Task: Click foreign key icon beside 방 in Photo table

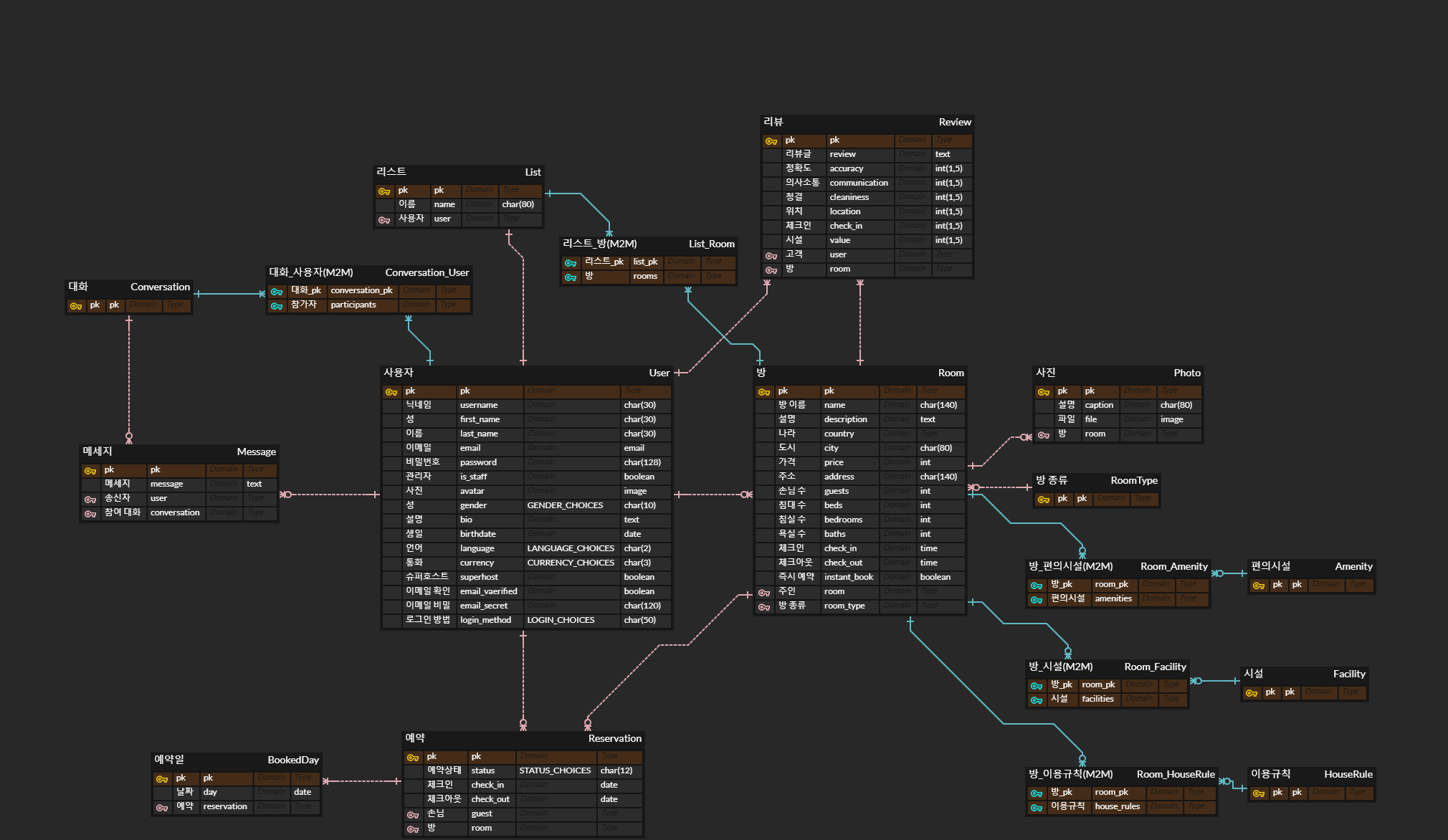Action: pyautogui.click(x=1044, y=434)
